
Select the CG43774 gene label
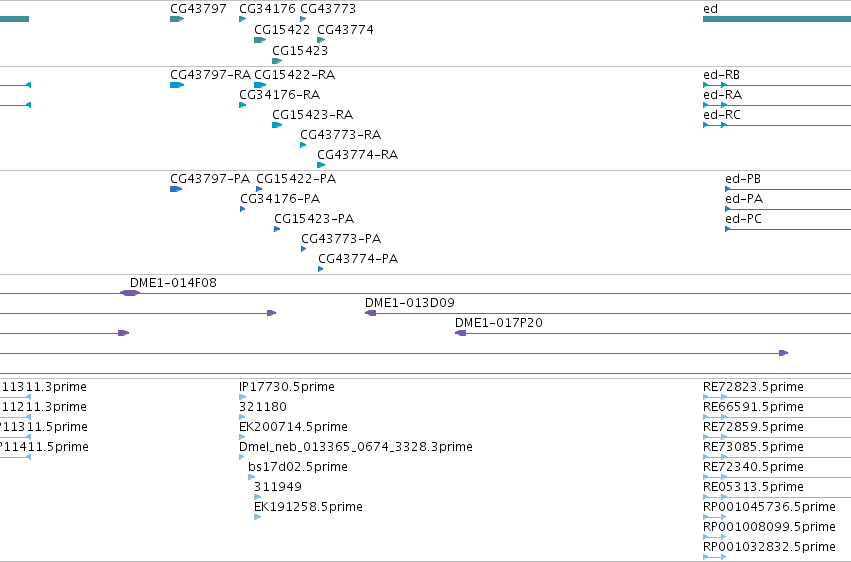[x=345, y=29]
